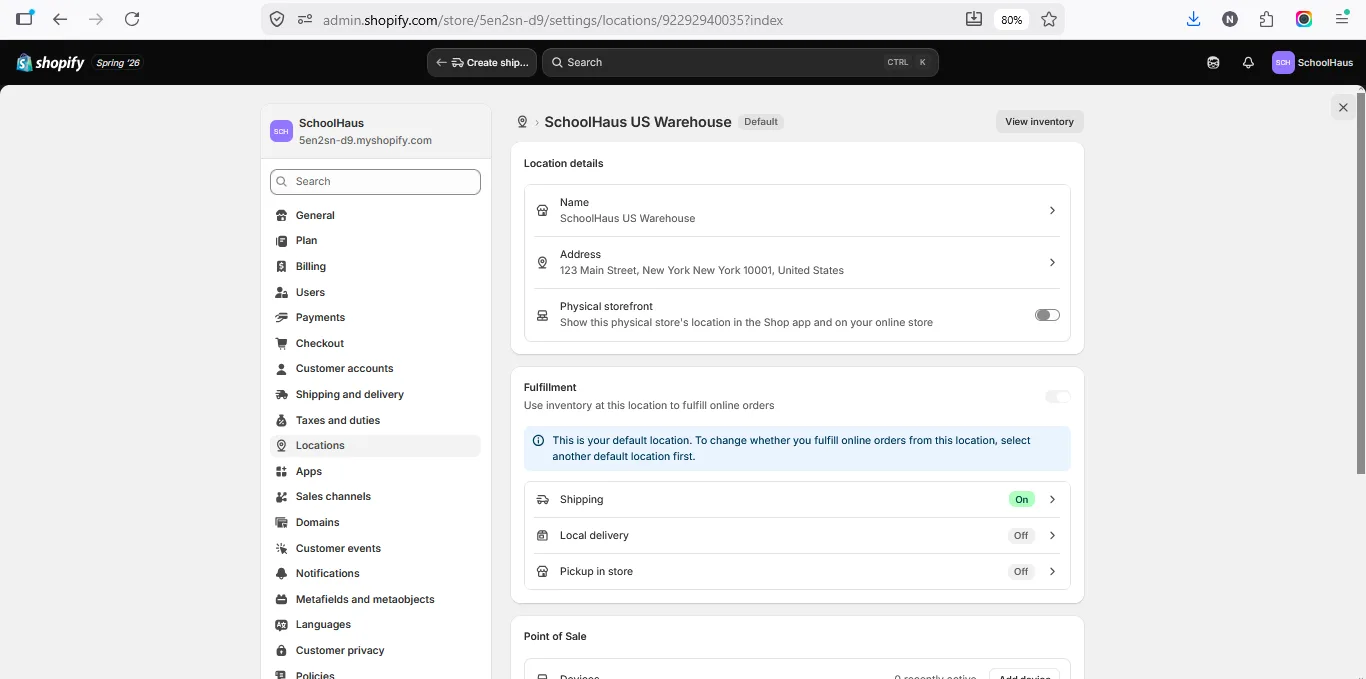Go to Policies settings
1366x679 pixels.
[x=375, y=675]
